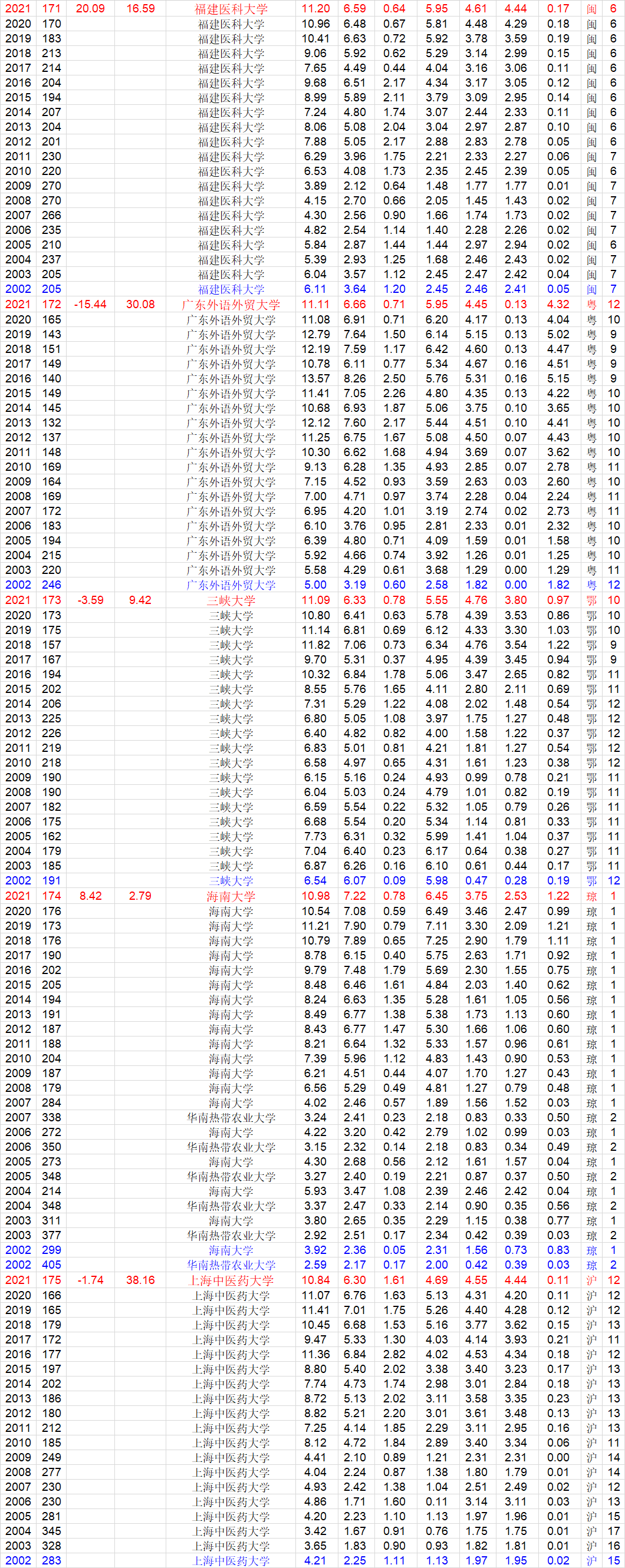Select the blue 三峡大学 name in the 2002 row
The width and height of the screenshot is (625, 1568).
231,881
